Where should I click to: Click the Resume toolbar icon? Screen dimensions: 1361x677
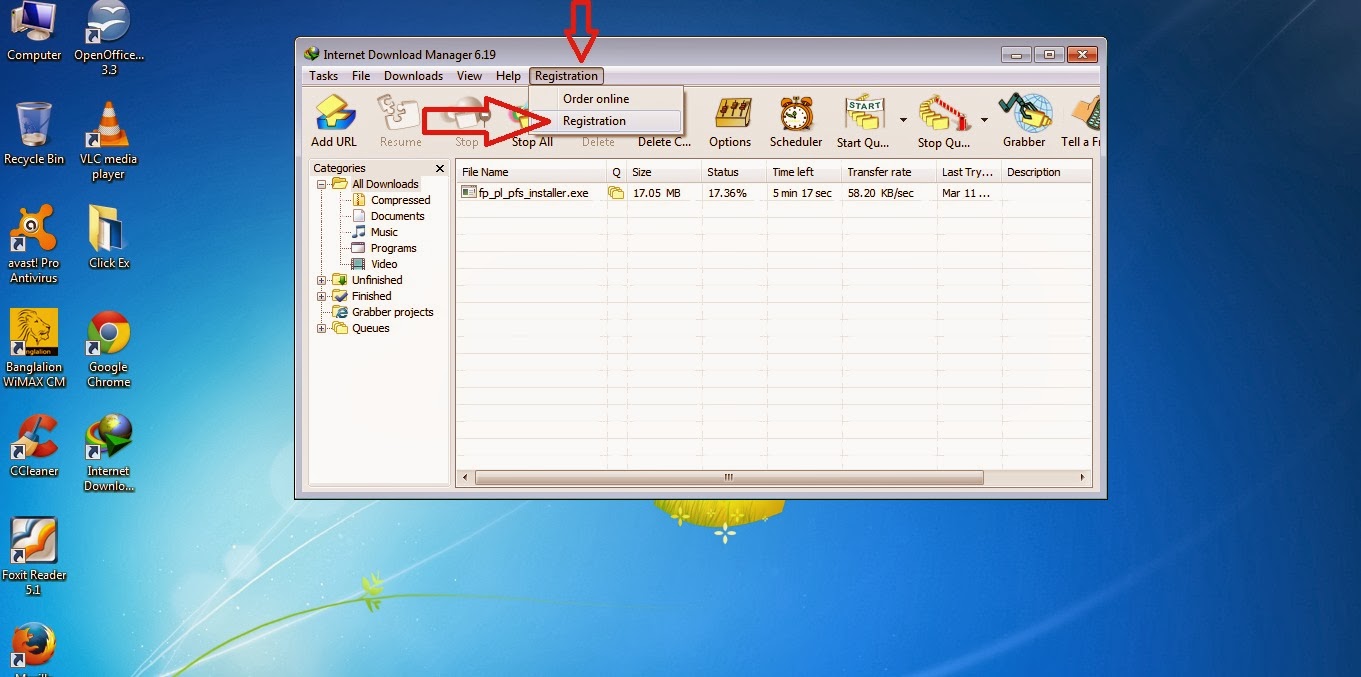tap(400, 122)
